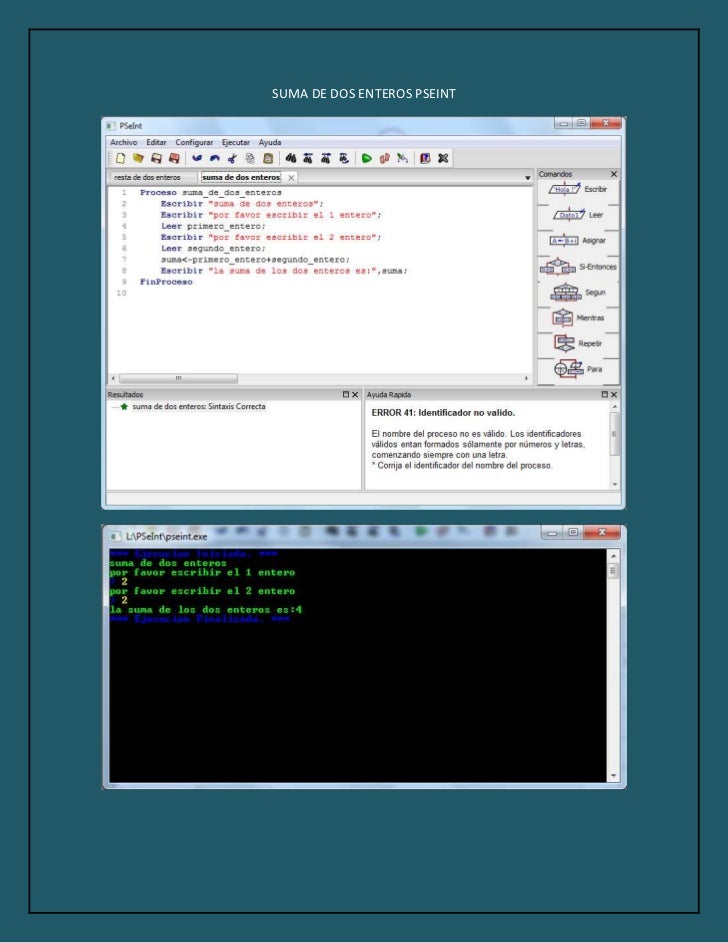The height and width of the screenshot is (943, 728).
Task: Undock the Resultados panel
Action: pos(346,395)
